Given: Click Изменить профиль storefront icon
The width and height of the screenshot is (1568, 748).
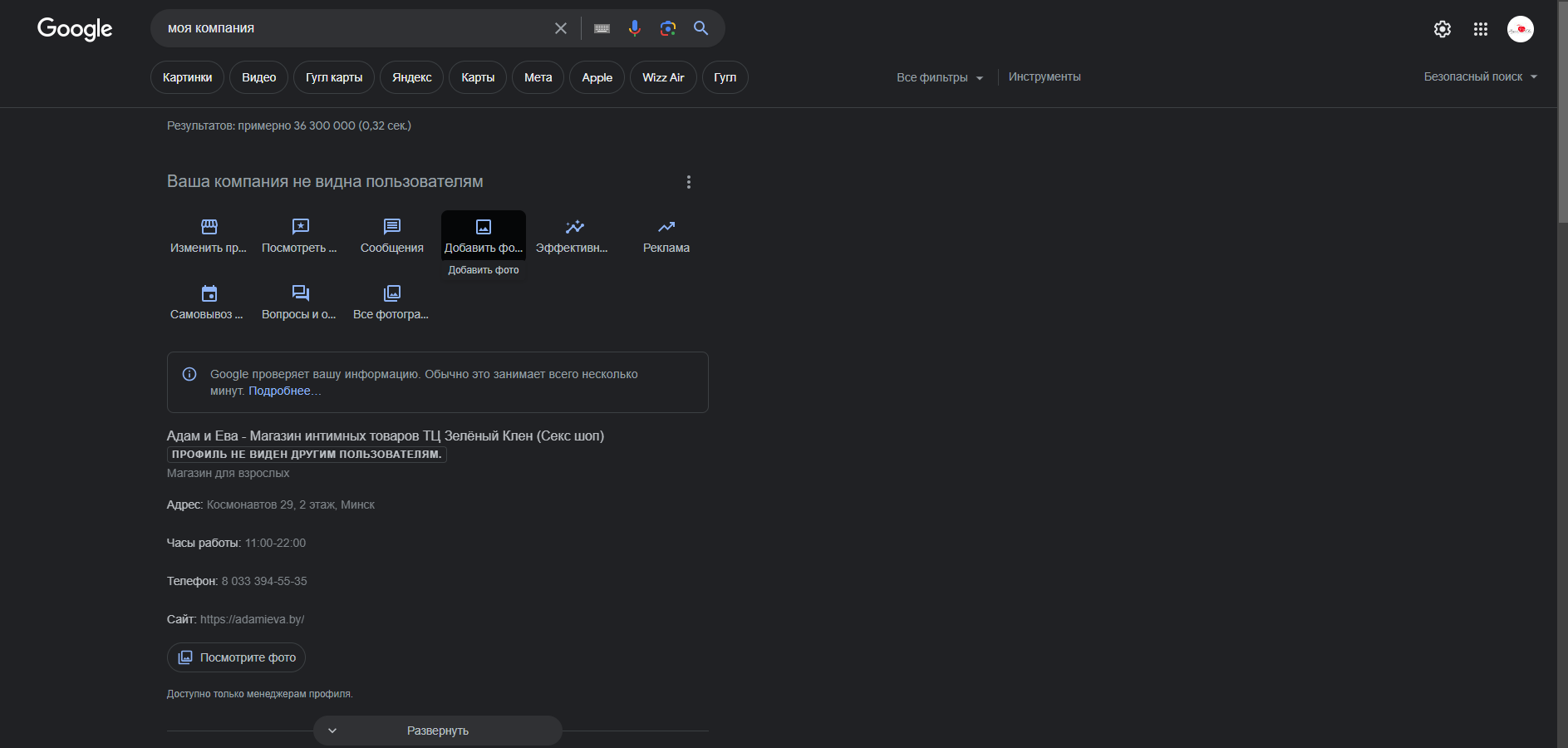Looking at the screenshot, I should pos(209,226).
